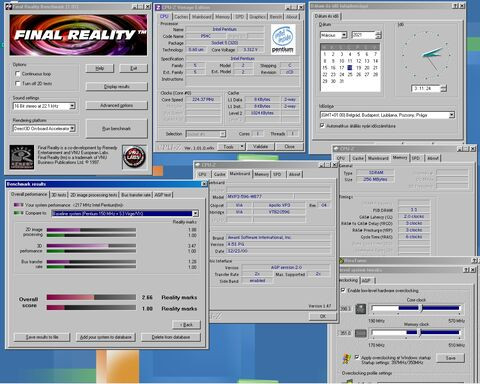Switch to Caches tab in CPU-Z Vintage

point(181,17)
